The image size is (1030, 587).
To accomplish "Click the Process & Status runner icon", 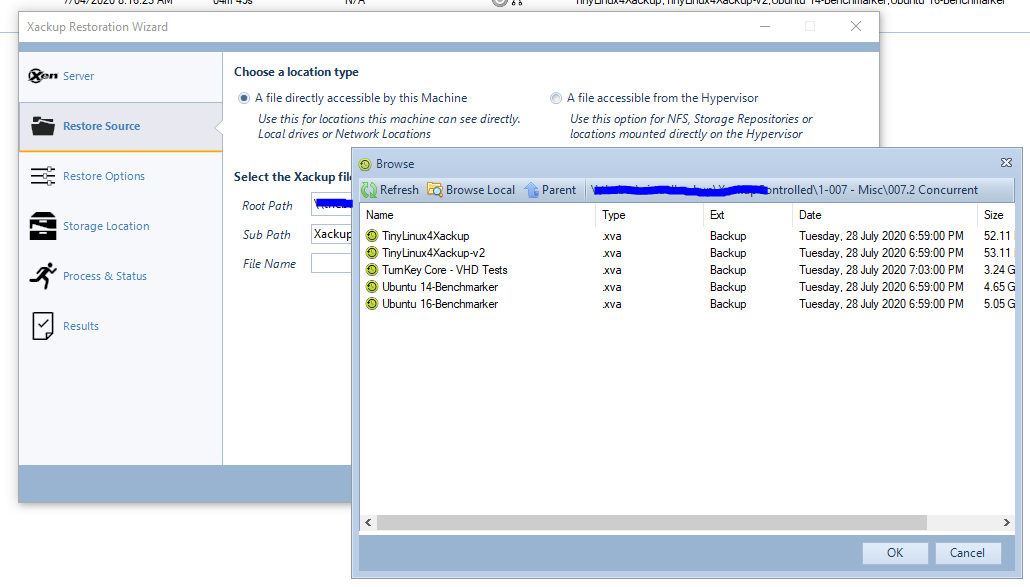I will (43, 276).
